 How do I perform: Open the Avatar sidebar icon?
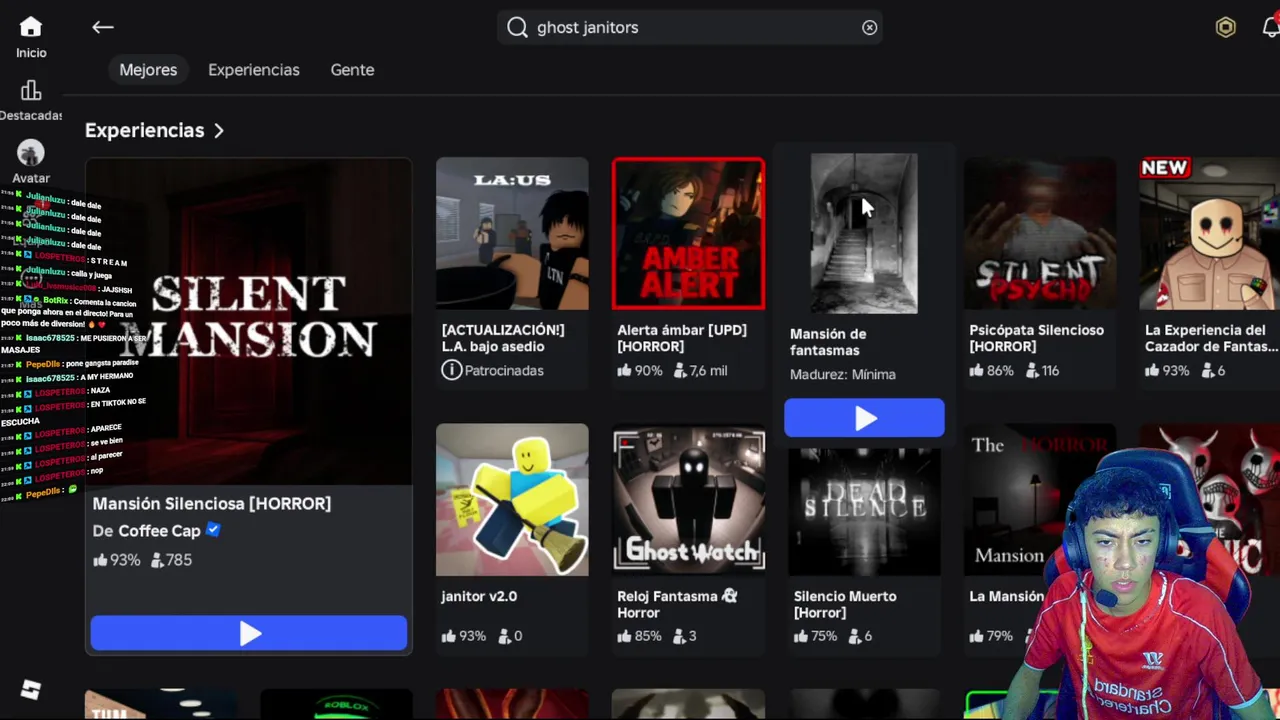(30, 153)
